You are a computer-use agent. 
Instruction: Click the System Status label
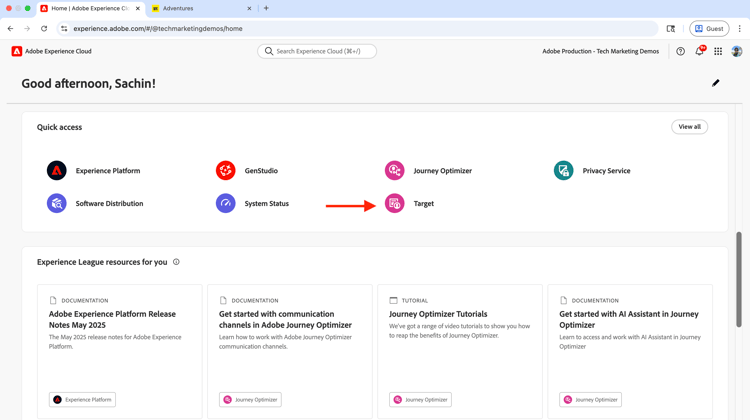click(266, 204)
